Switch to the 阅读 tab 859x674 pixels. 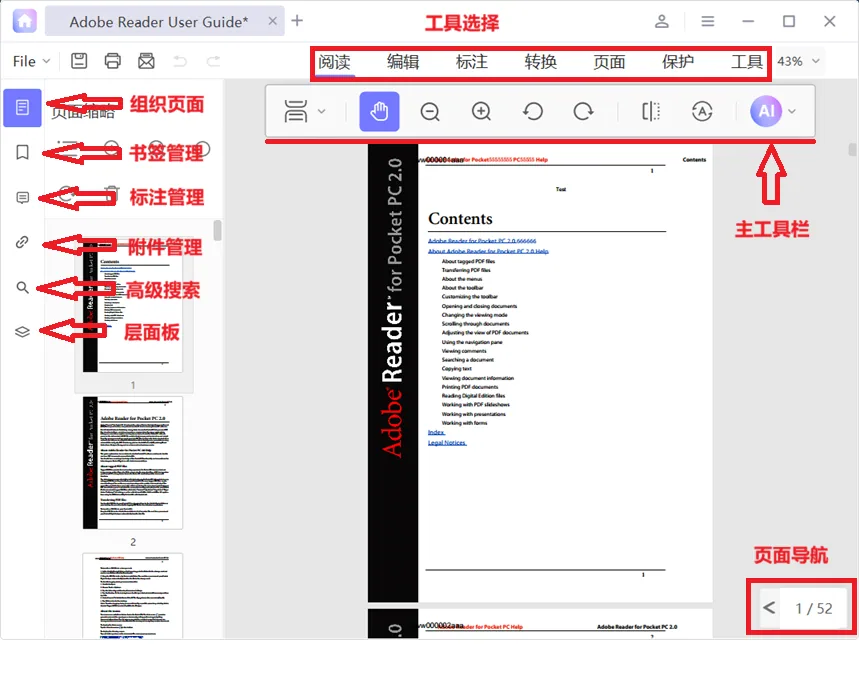point(335,62)
